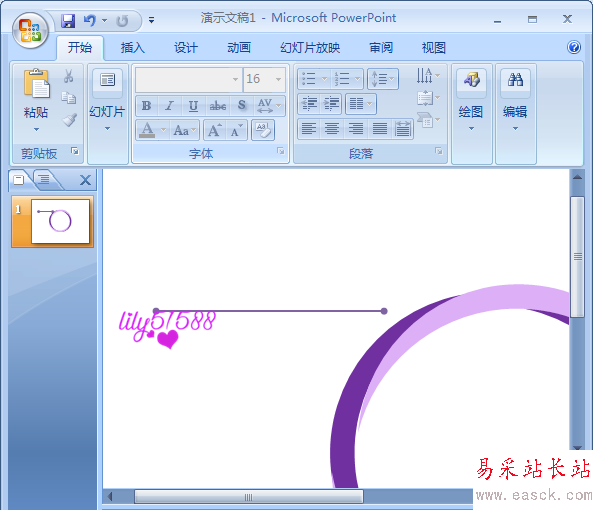This screenshot has height=510, width=593.
Task: Expand the numbering list dropdown arrow
Action: coord(357,79)
